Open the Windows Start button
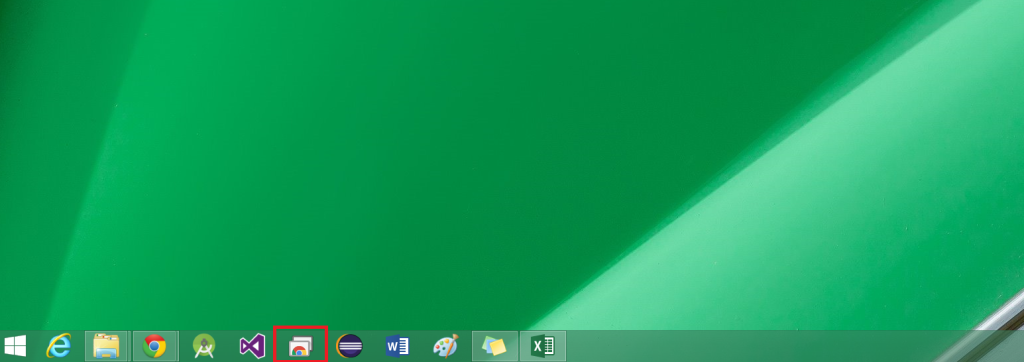Screen dimensions: 1024x362 (15, 346)
